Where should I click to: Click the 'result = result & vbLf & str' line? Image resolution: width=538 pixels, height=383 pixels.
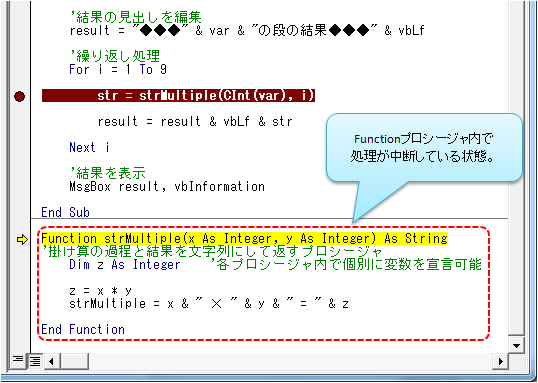[x=195, y=122]
